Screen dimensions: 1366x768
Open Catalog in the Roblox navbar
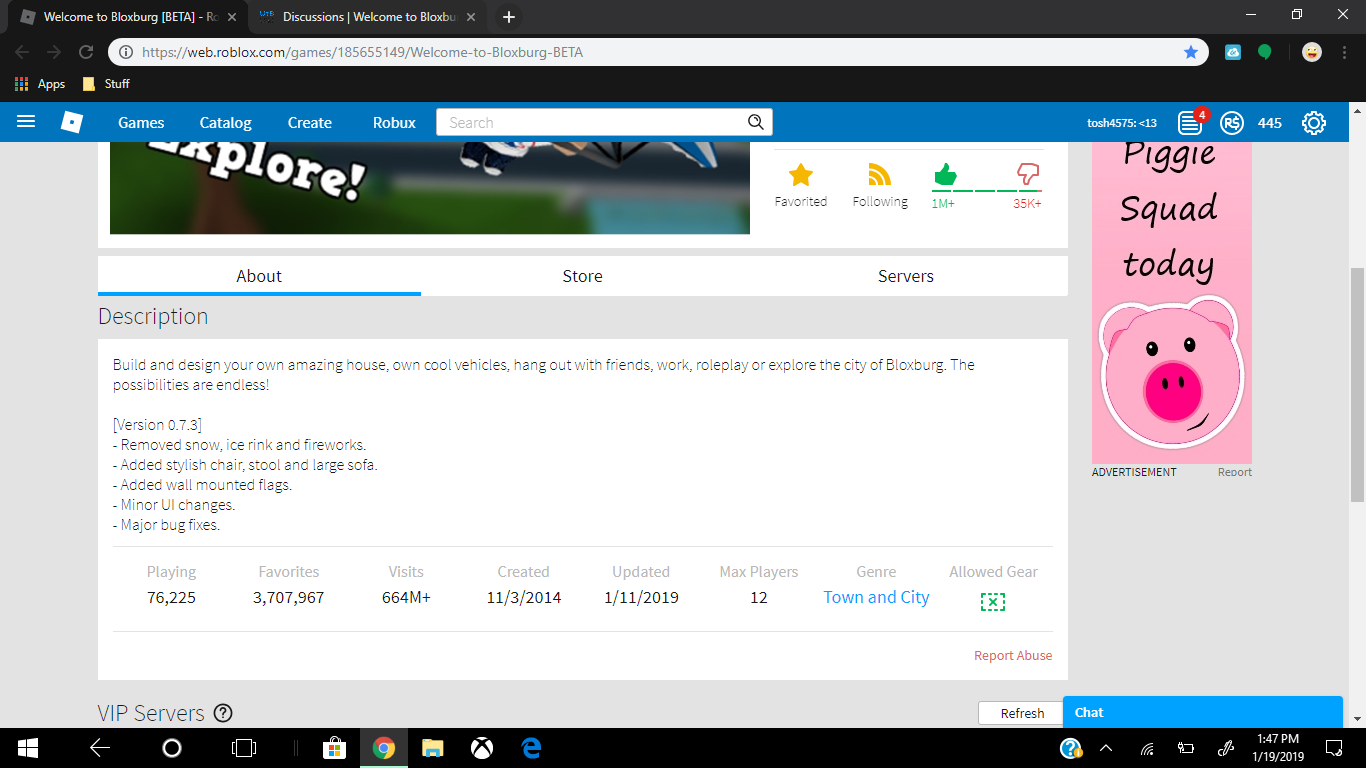click(x=226, y=123)
